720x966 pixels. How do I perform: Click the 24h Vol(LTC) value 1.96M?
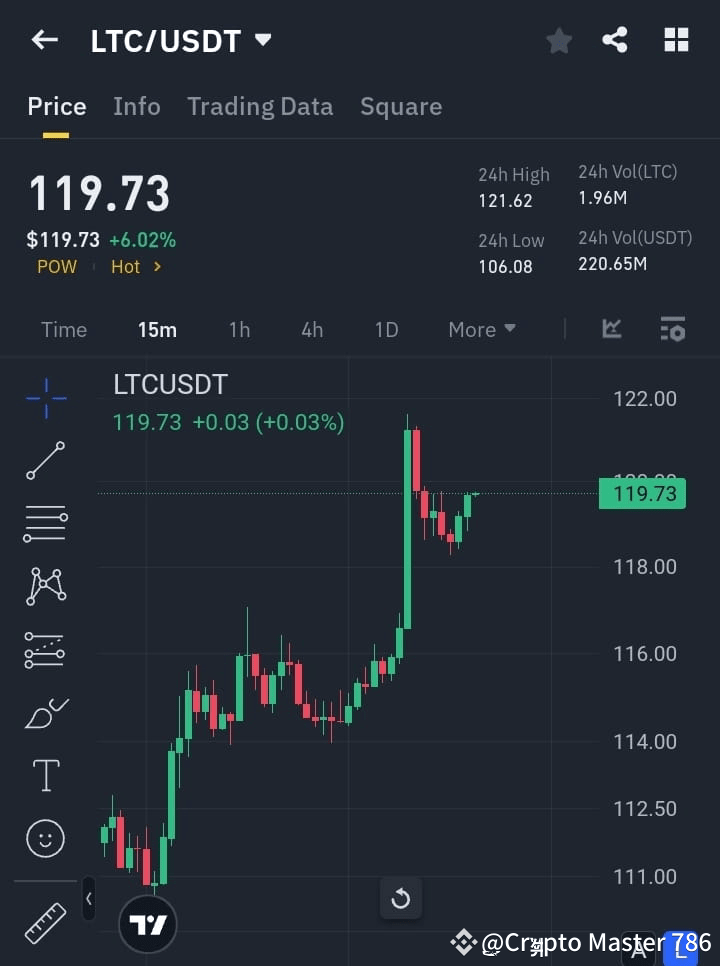(603, 198)
